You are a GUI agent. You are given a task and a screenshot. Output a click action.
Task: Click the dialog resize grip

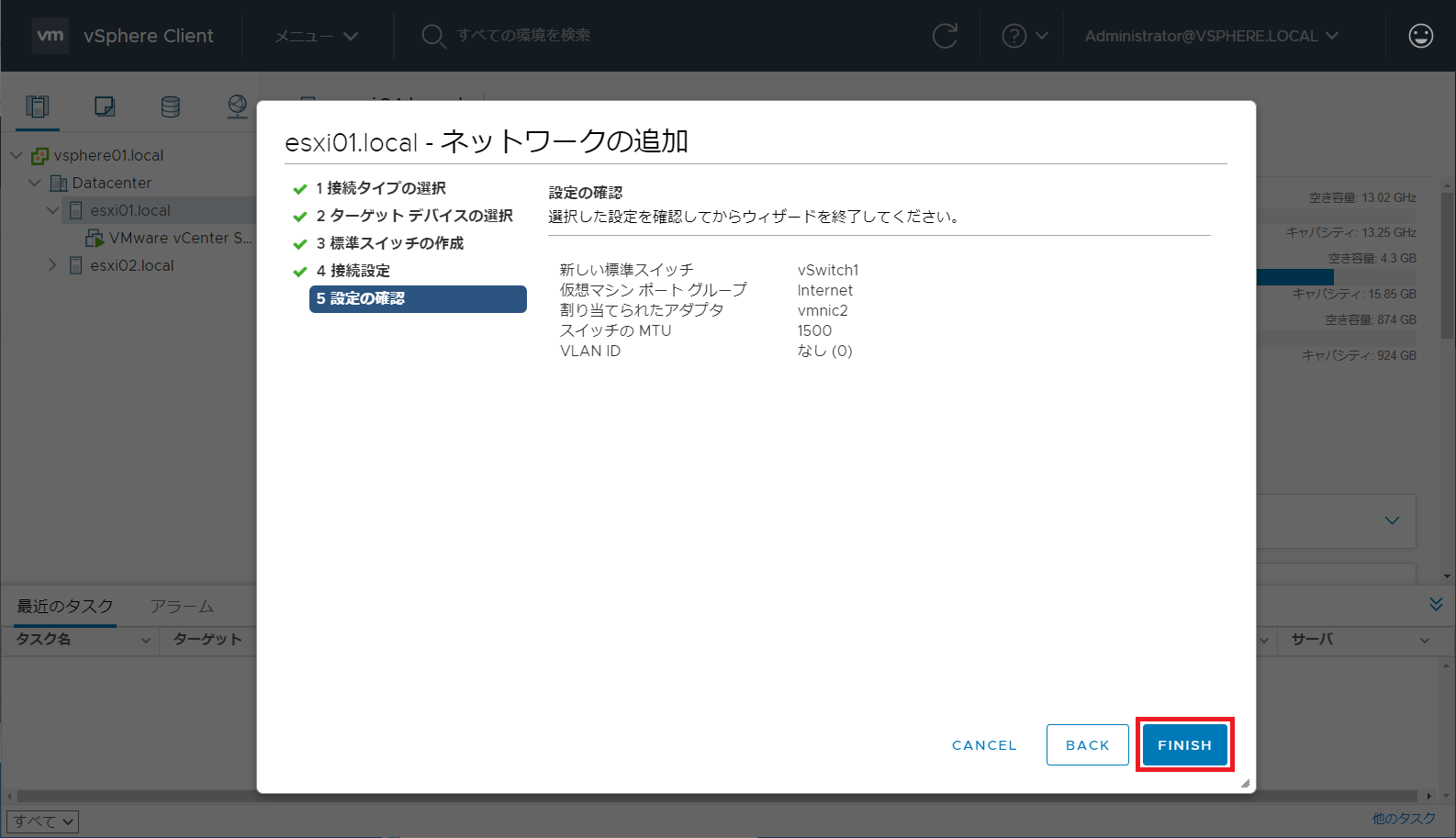click(1245, 783)
